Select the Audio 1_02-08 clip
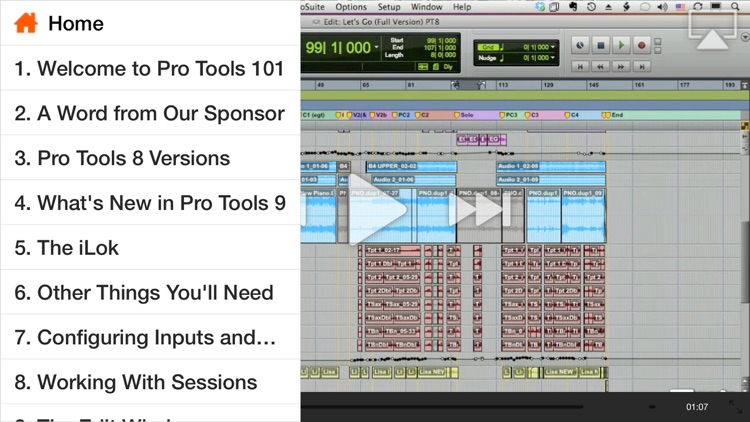This screenshot has width=750, height=422. pos(551,167)
